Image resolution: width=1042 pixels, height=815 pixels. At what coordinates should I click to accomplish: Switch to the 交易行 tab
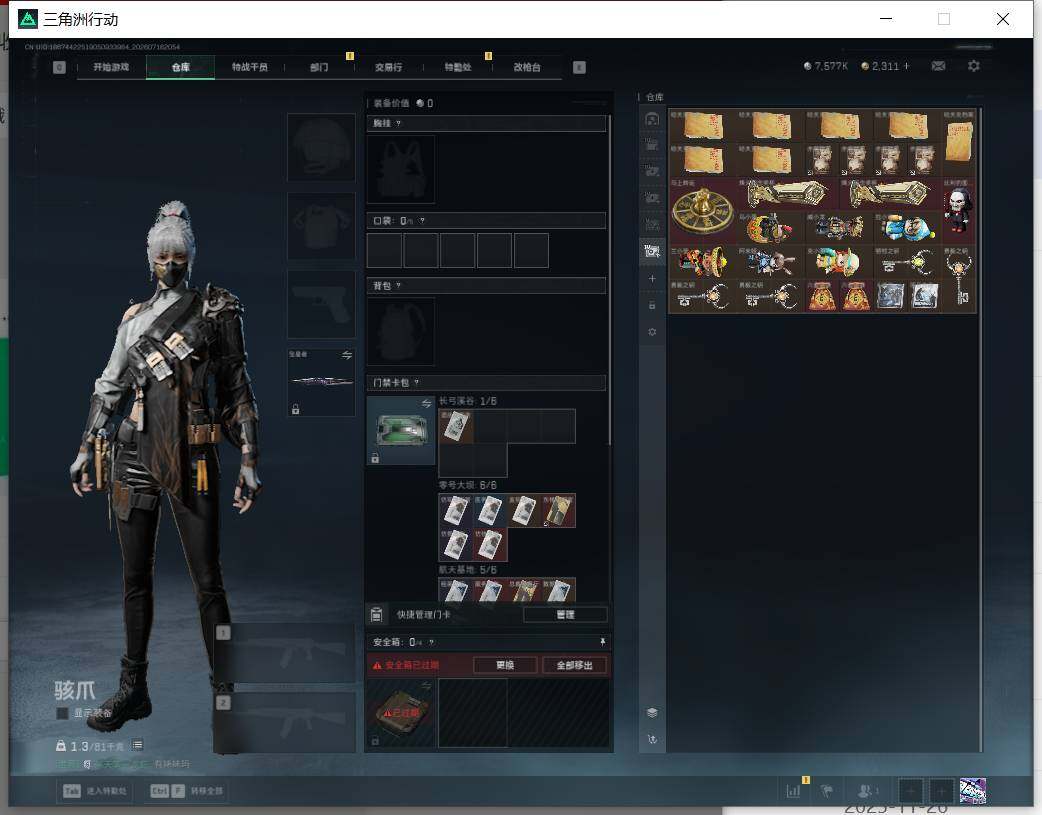(x=388, y=67)
